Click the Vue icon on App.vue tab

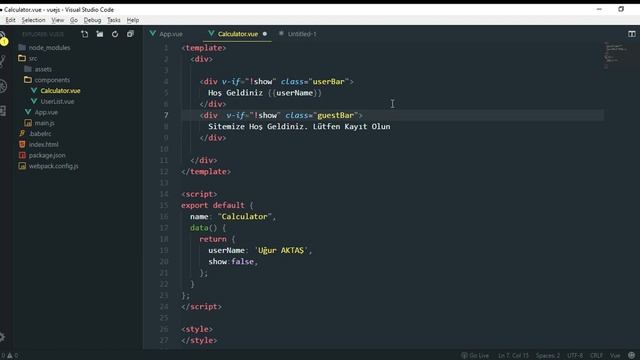(x=153, y=34)
